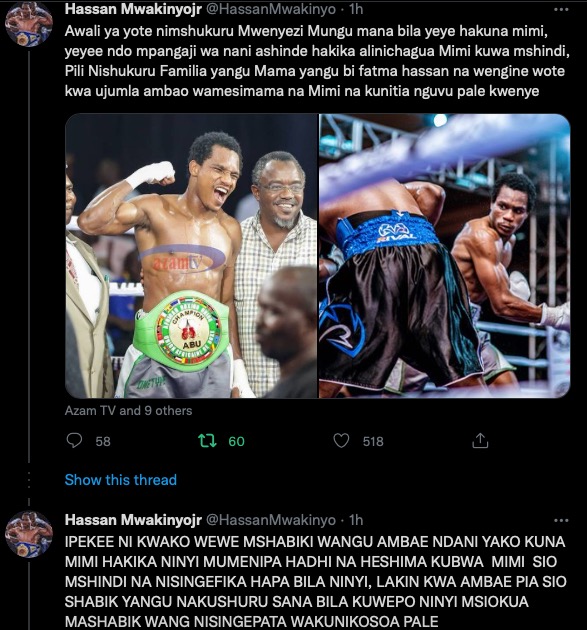Open the share icon under the photos
This screenshot has height=630, width=587.
click(480, 441)
